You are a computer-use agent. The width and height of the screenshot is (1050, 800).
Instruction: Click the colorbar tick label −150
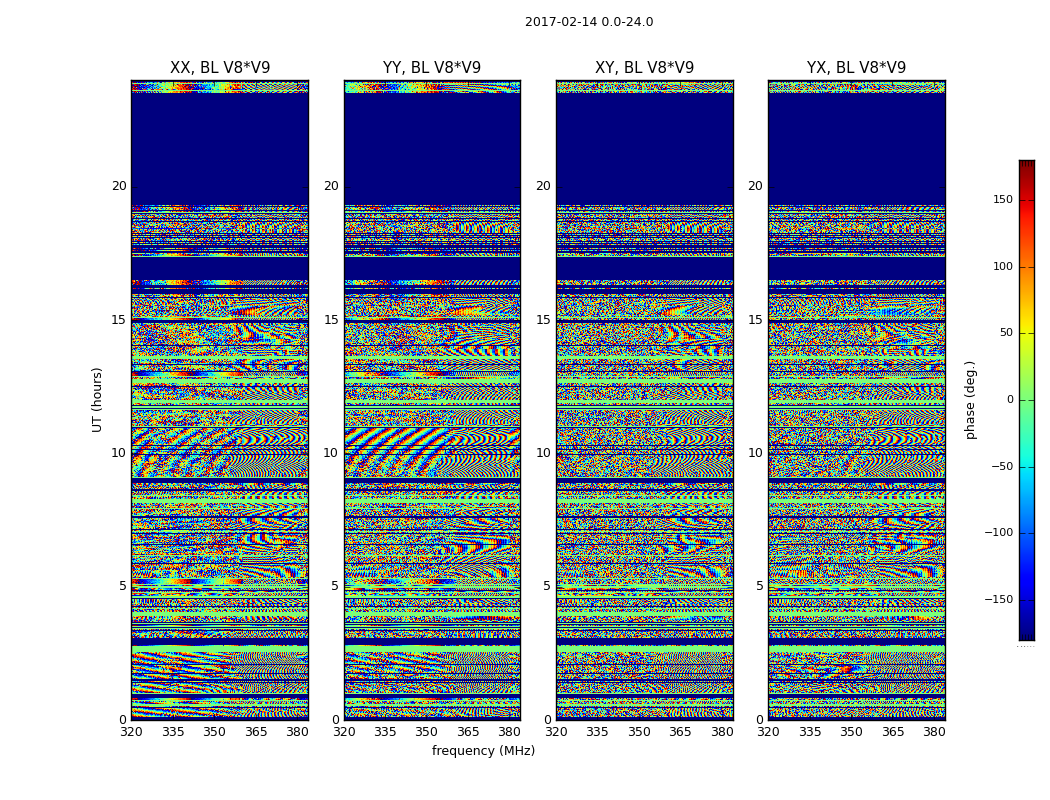tap(999, 599)
